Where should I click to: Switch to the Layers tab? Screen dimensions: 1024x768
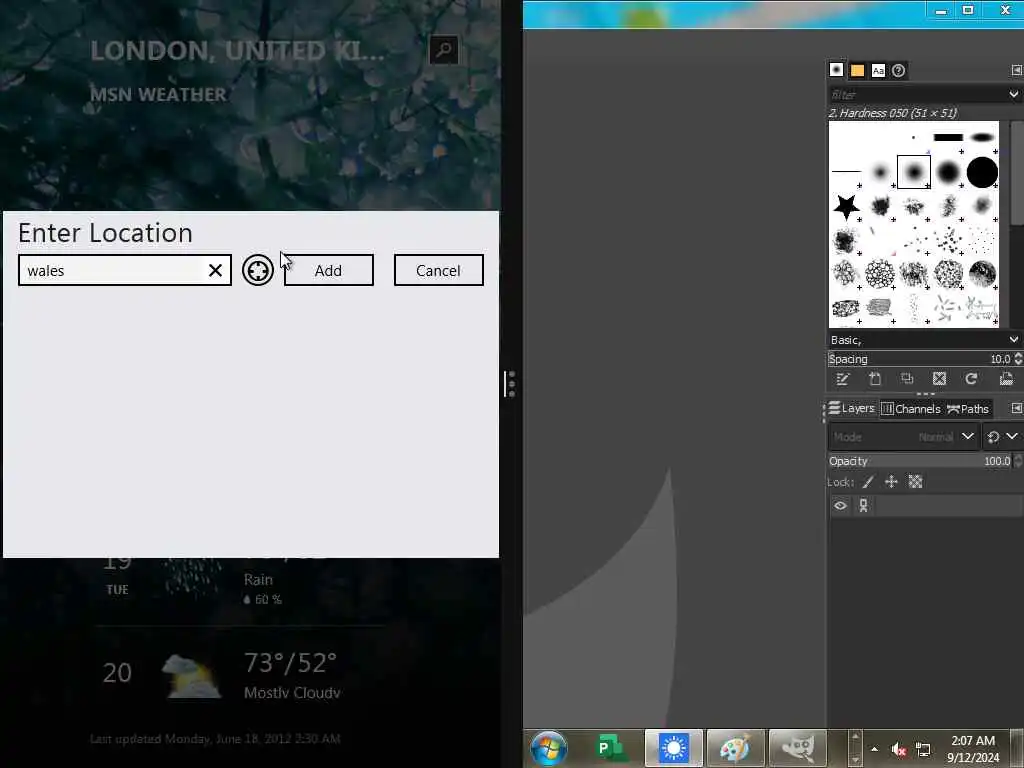click(852, 409)
